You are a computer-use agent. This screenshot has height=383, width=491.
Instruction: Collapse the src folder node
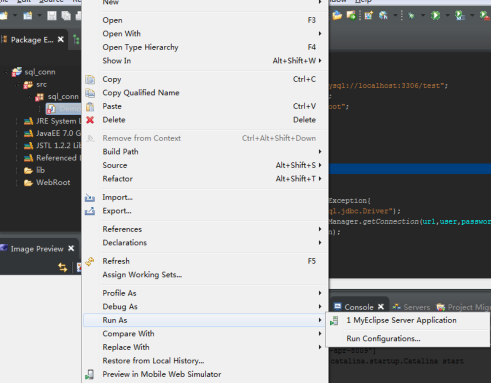17,85
